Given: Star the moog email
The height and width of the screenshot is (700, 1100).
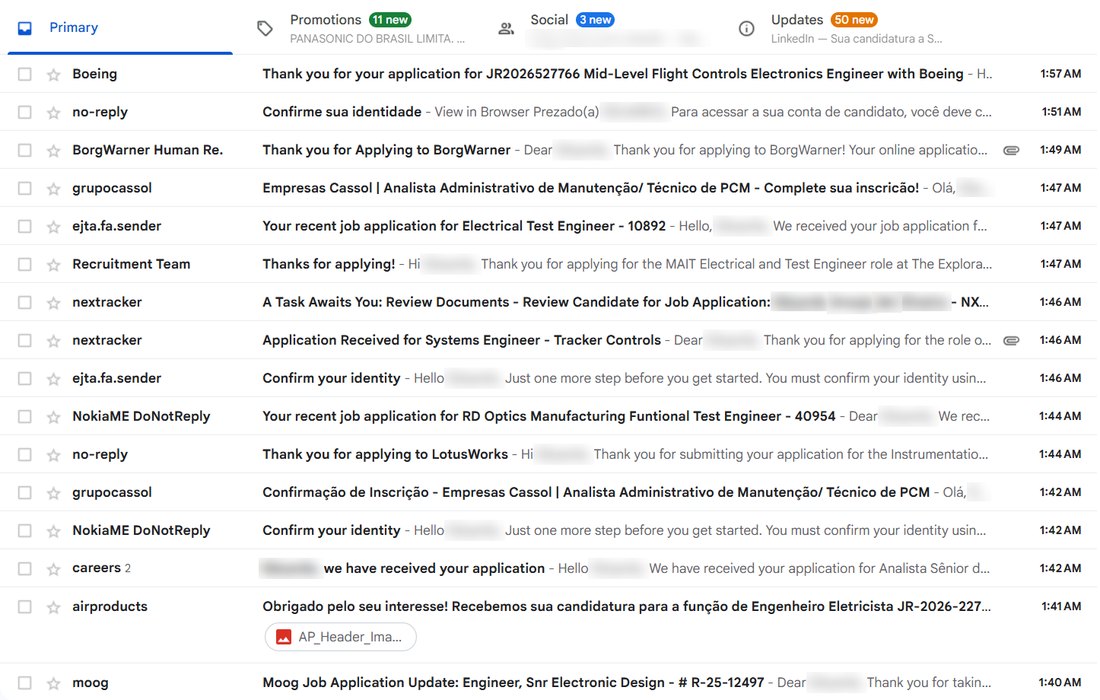Looking at the screenshot, I should tap(53, 682).
